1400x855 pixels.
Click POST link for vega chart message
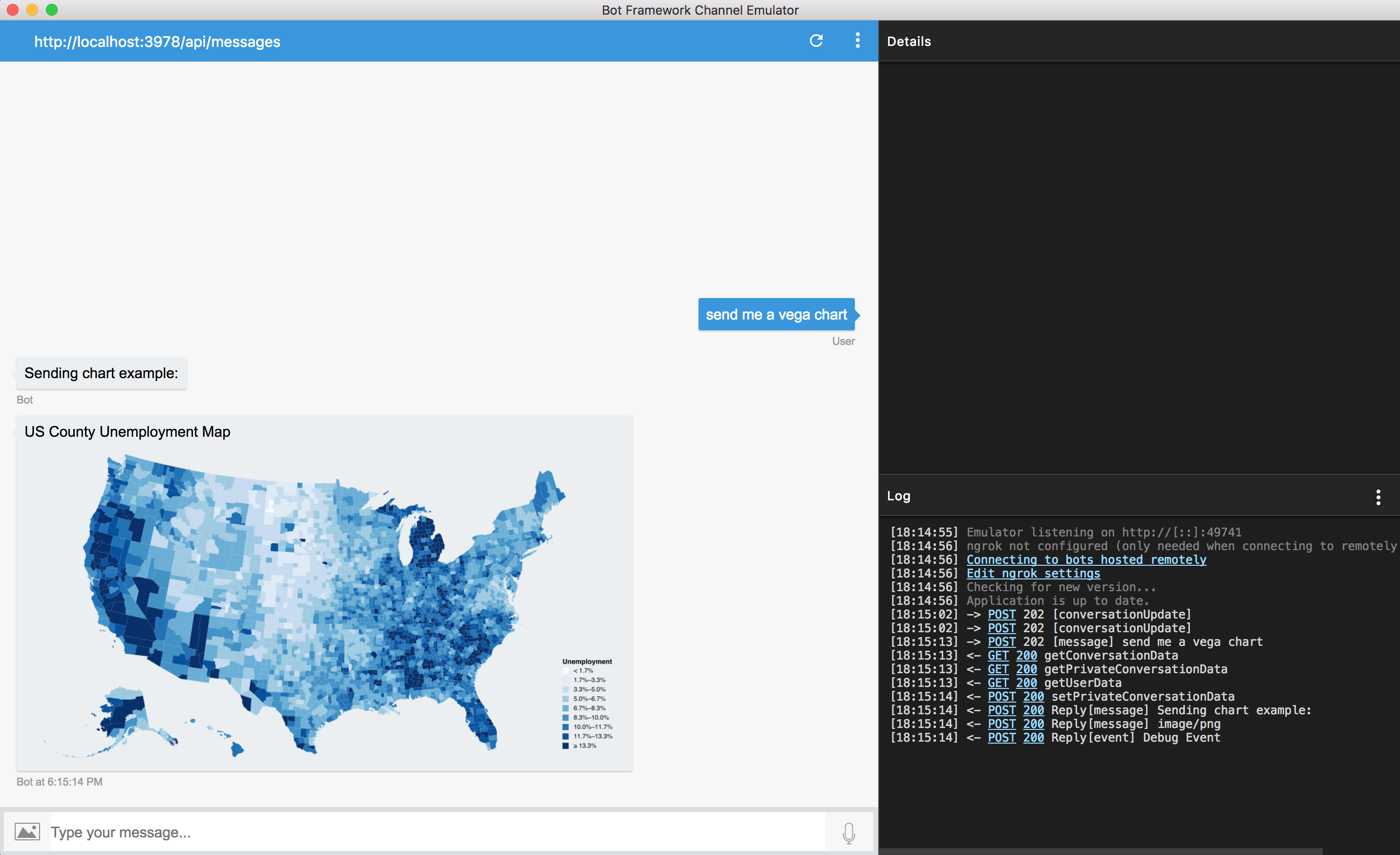[x=1001, y=641]
